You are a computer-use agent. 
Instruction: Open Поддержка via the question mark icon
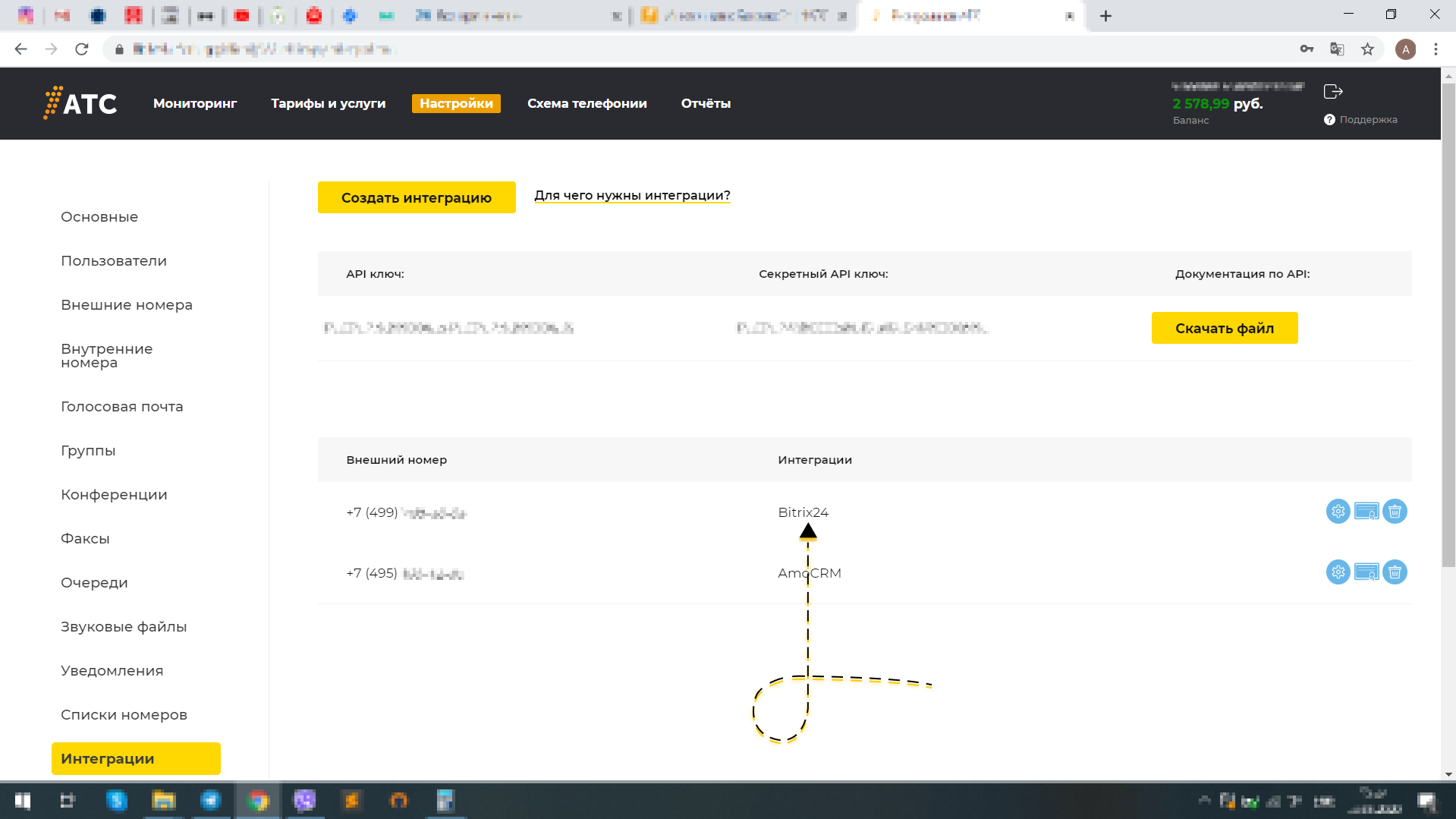[x=1329, y=119]
